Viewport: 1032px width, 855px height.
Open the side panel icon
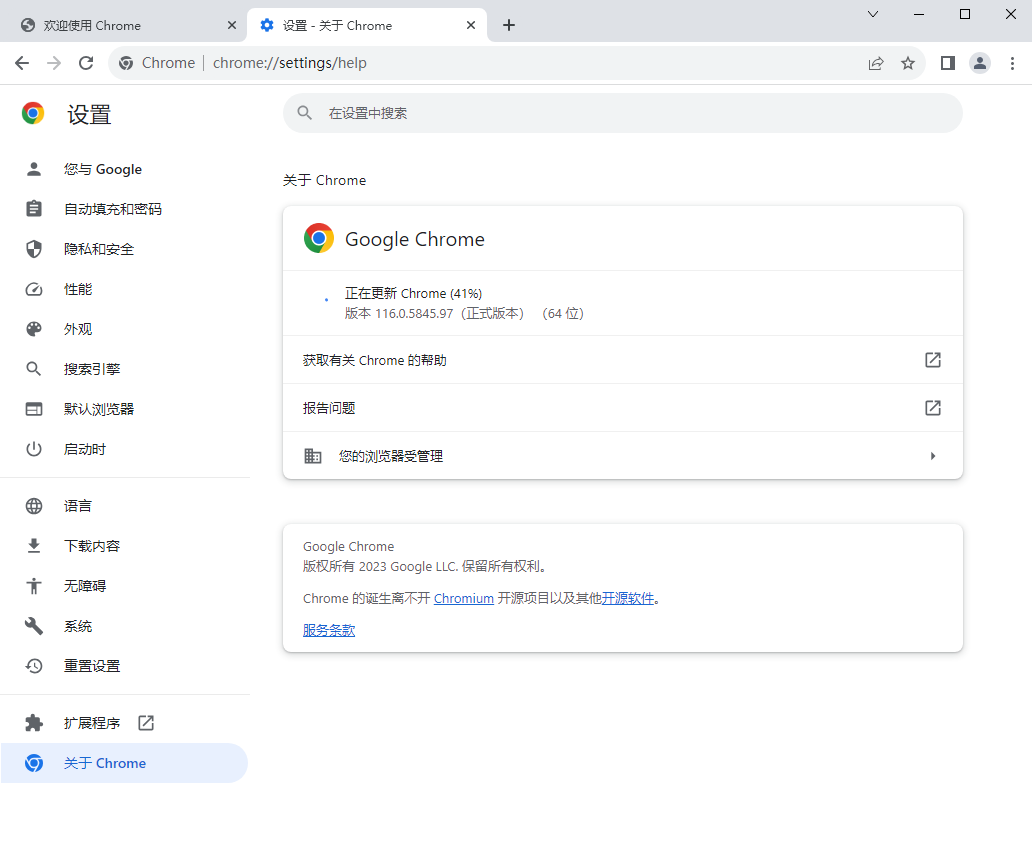pyautogui.click(x=948, y=63)
